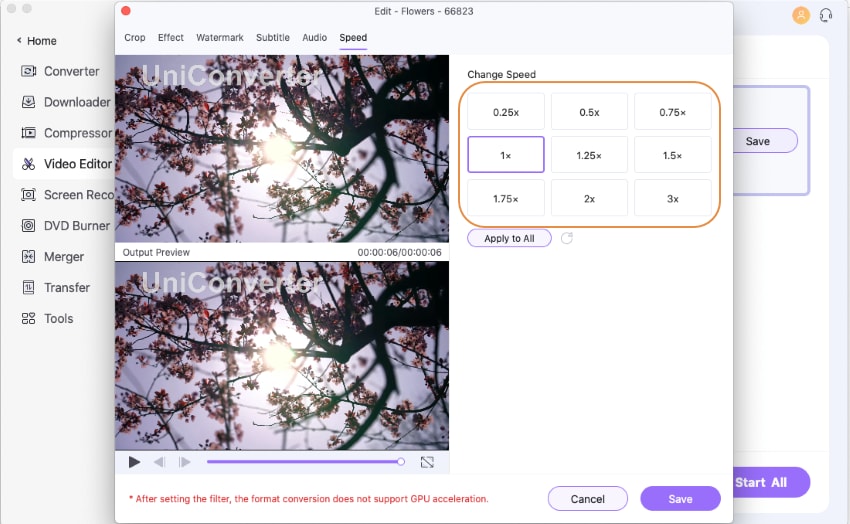Click the user account avatar icon

[x=801, y=15]
